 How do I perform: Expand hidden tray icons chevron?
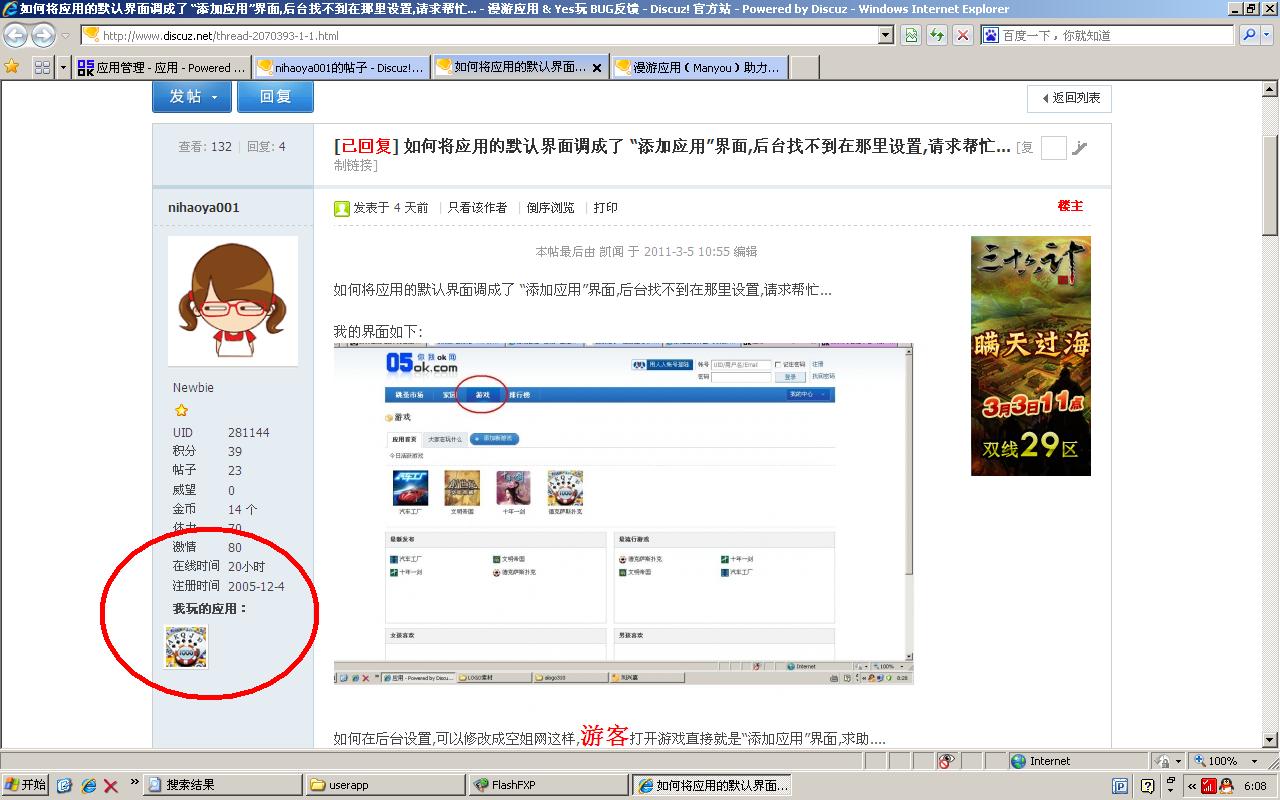click(1192, 786)
